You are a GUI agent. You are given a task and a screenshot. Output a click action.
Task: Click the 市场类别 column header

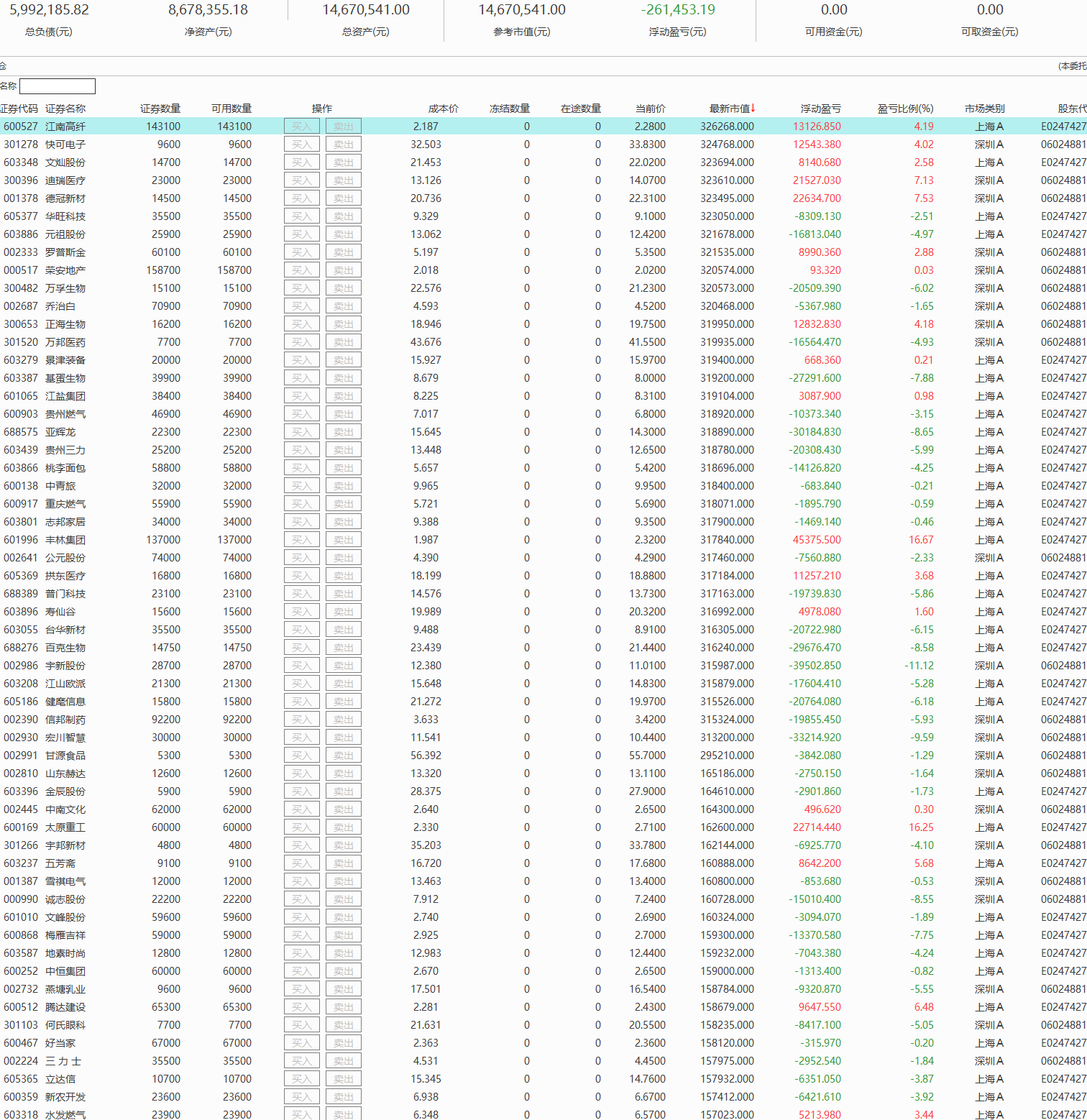click(984, 109)
